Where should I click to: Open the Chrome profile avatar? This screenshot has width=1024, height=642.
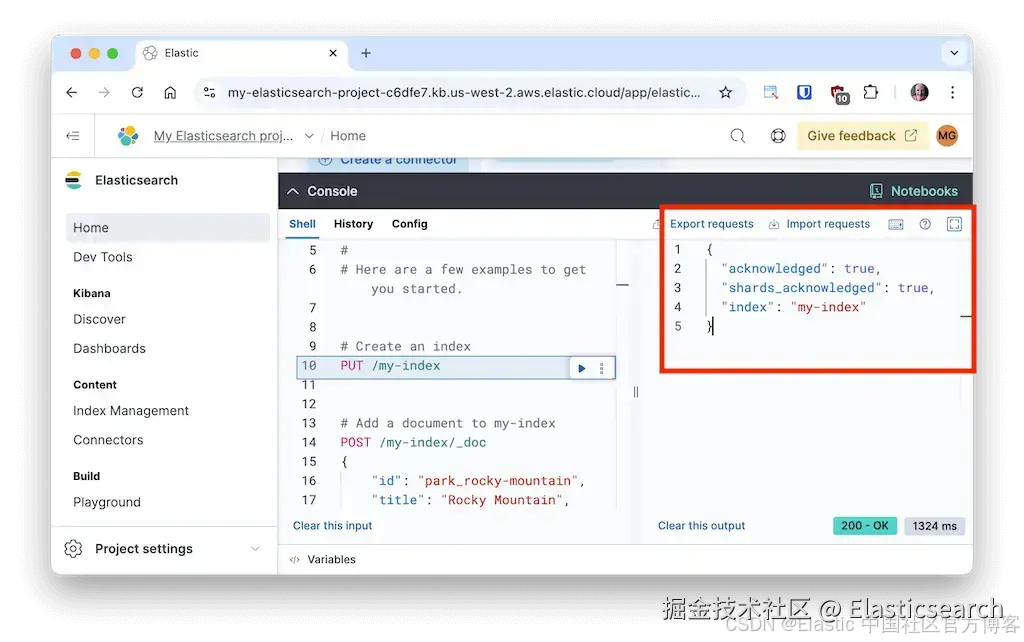point(920,92)
